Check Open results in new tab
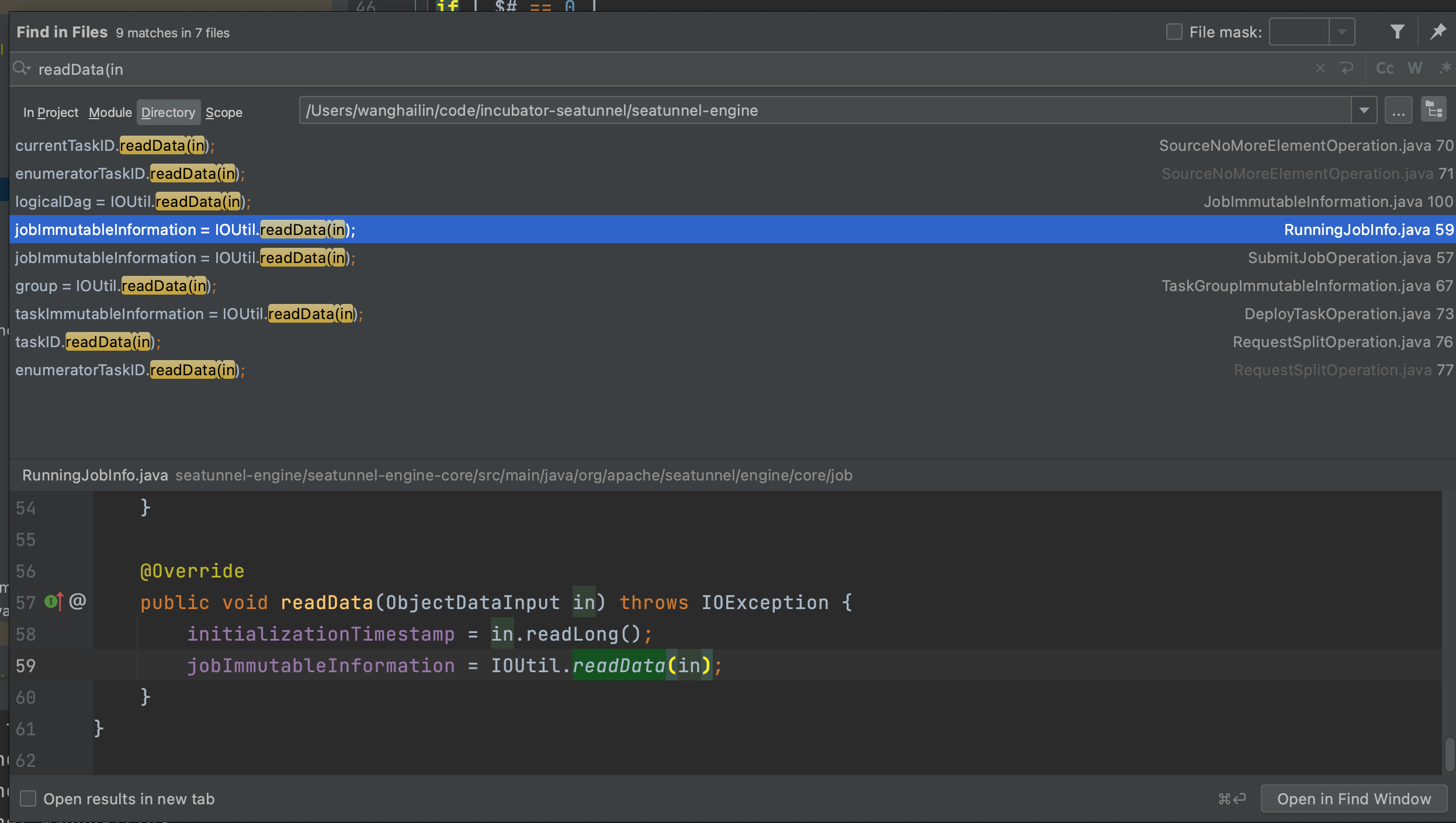Viewport: 1456px width, 823px height. click(x=28, y=798)
